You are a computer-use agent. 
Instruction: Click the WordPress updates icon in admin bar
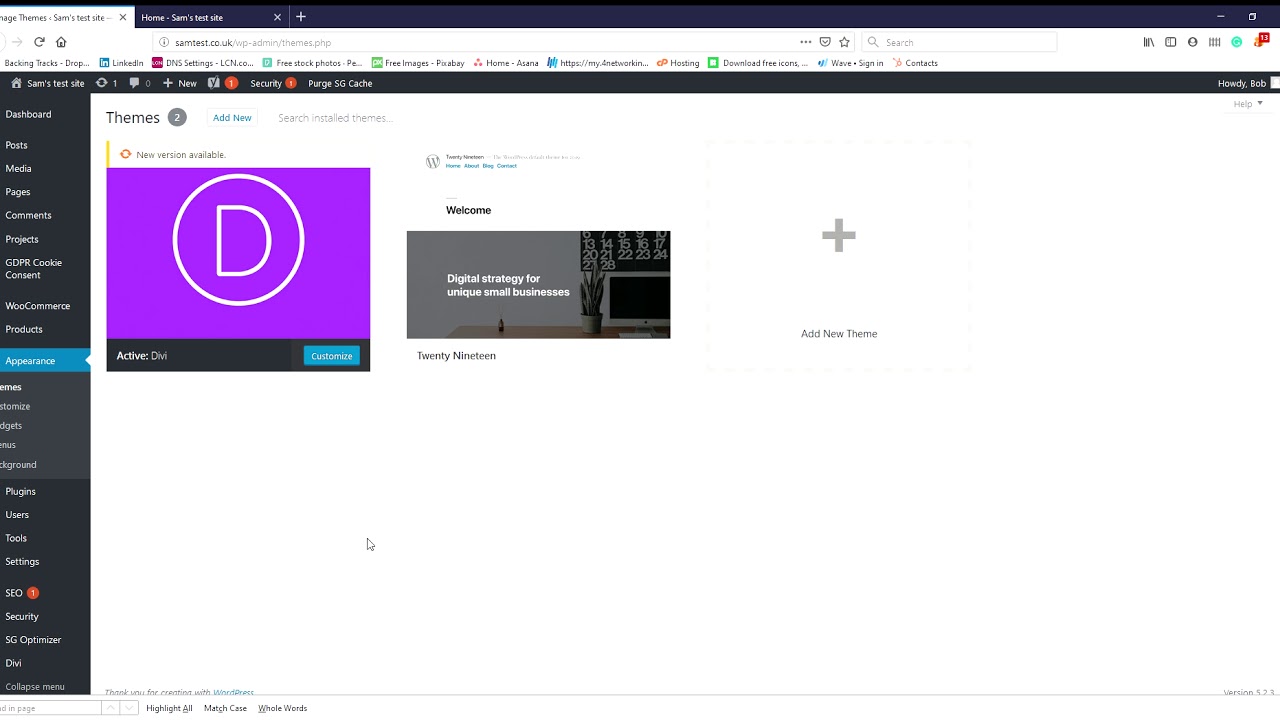(106, 83)
